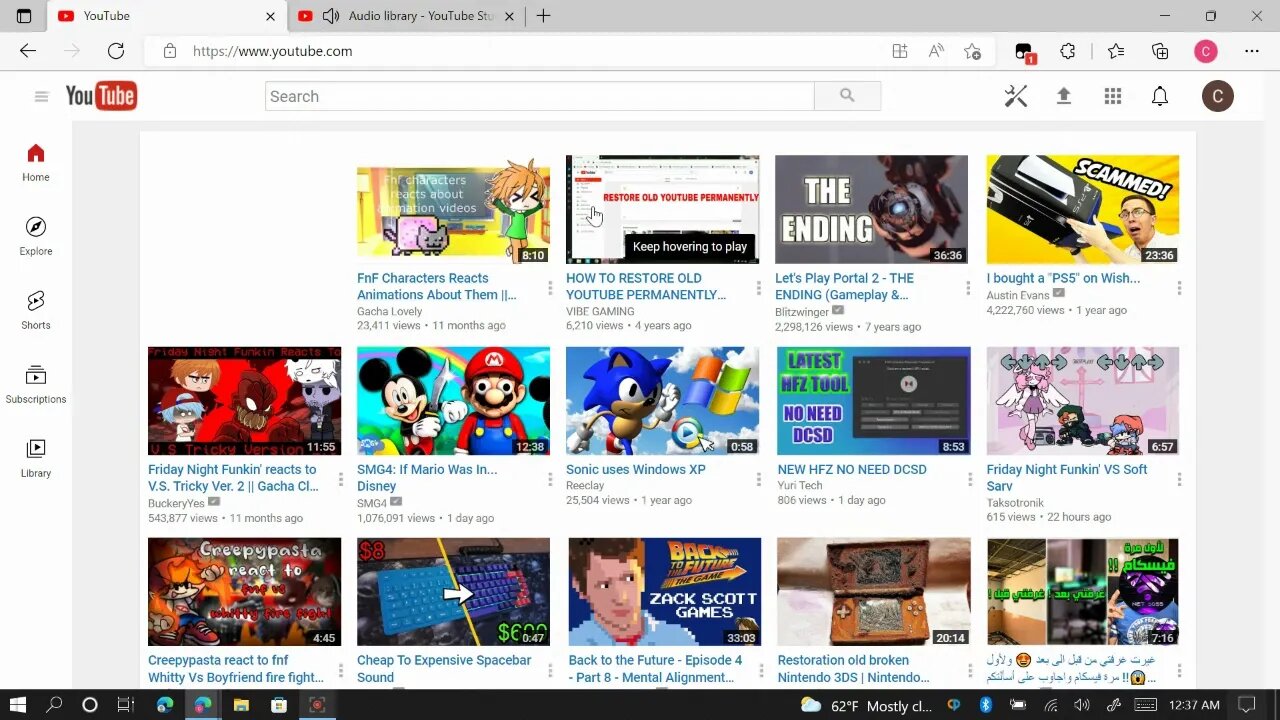The height and width of the screenshot is (720, 1280).
Task: Open Library in the sidebar
Action: tap(36, 459)
